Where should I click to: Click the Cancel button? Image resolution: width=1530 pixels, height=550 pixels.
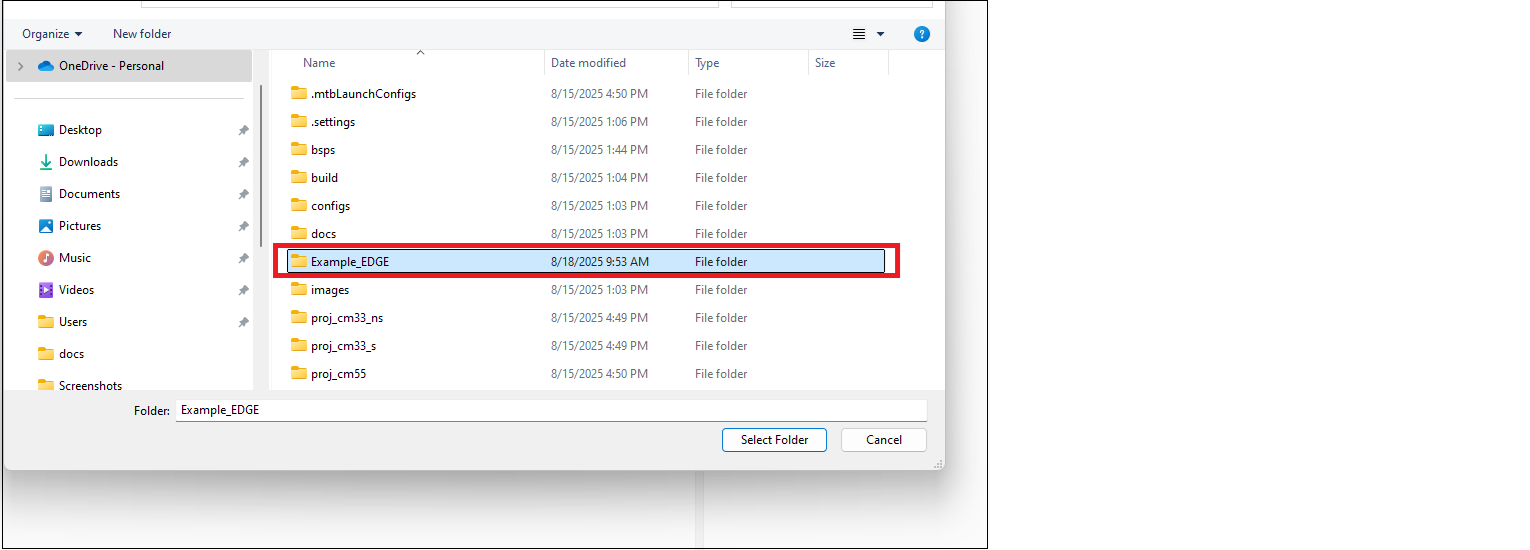[883, 440]
